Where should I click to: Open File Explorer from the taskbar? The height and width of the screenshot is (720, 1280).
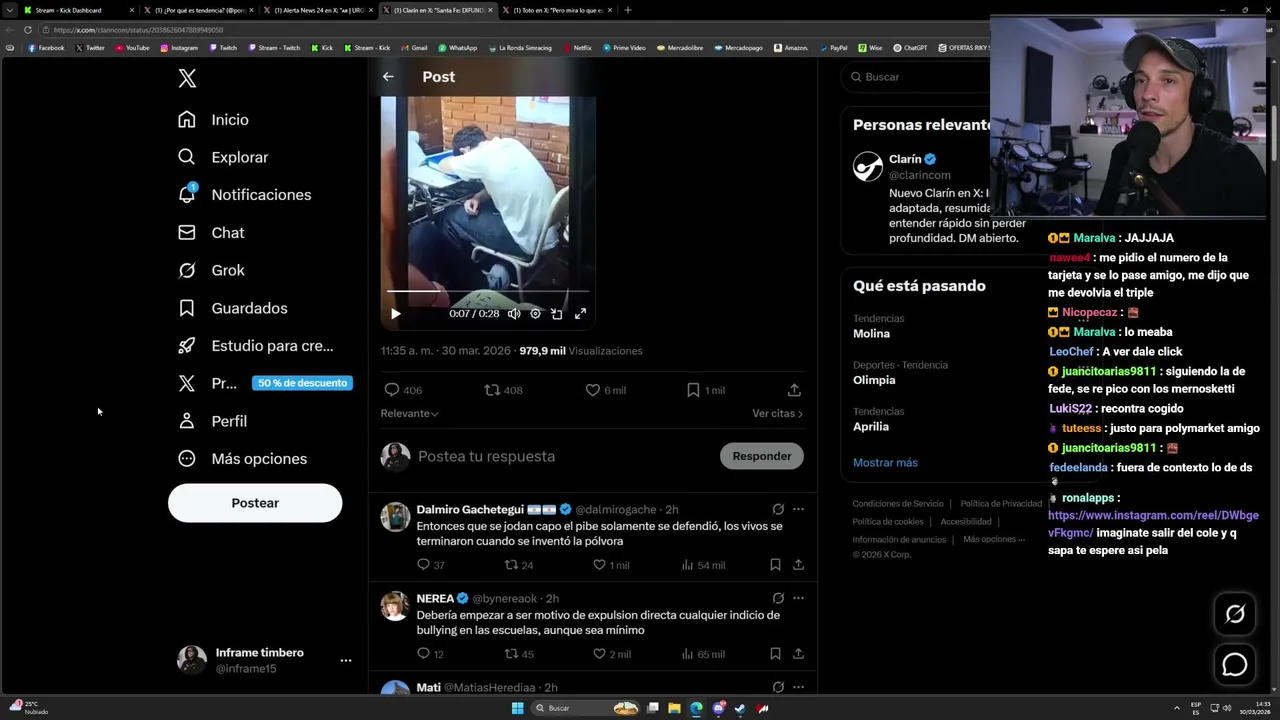pyautogui.click(x=674, y=708)
